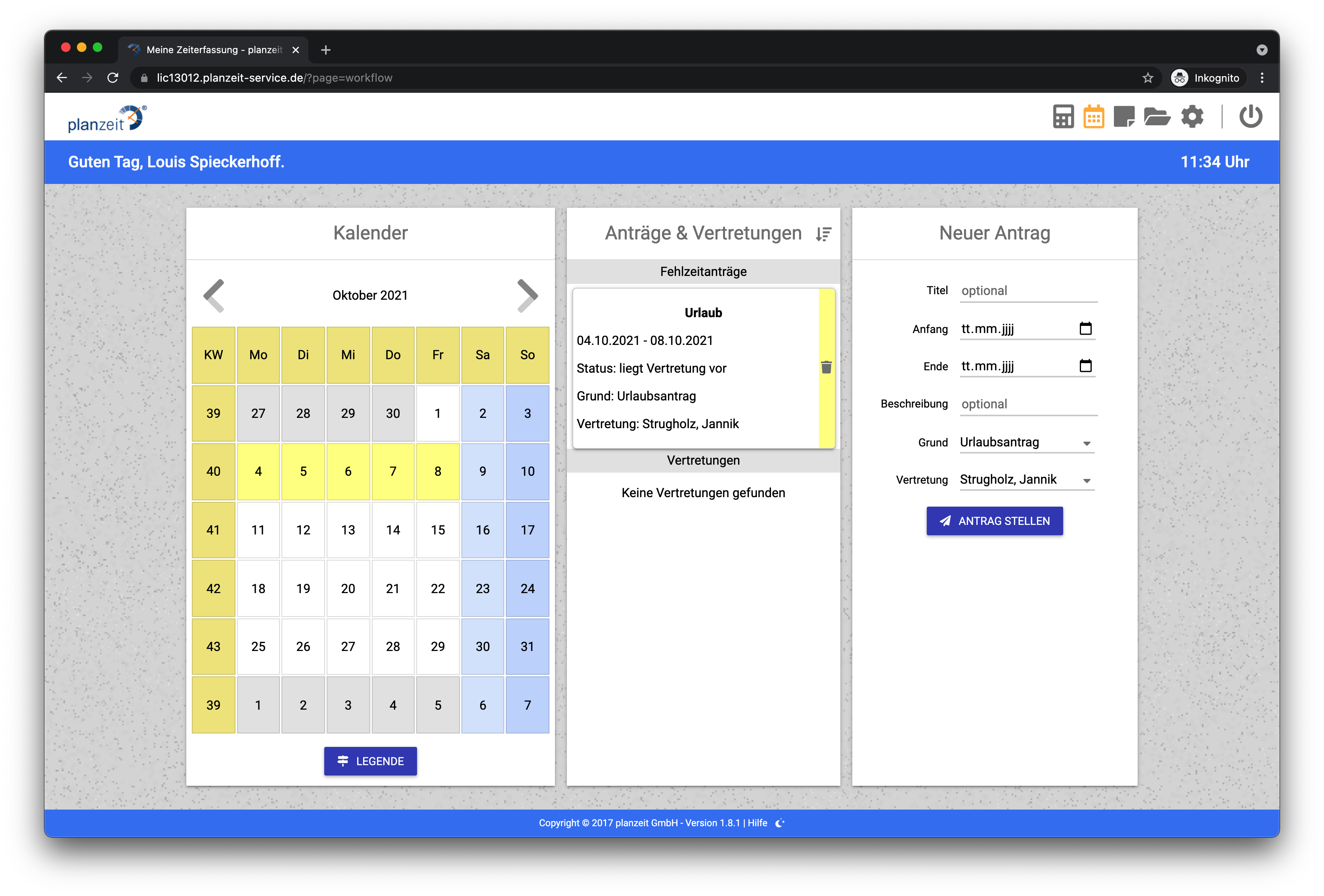Open the Hilfe link in footer

(757, 823)
